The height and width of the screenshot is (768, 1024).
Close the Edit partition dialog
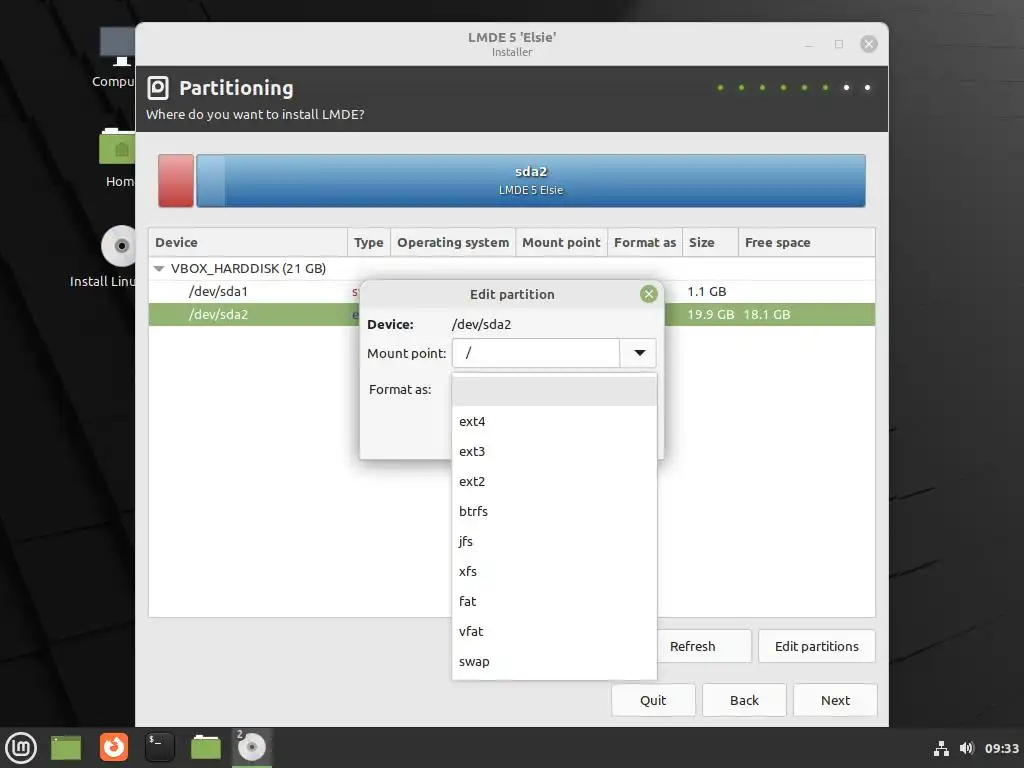[648, 294]
